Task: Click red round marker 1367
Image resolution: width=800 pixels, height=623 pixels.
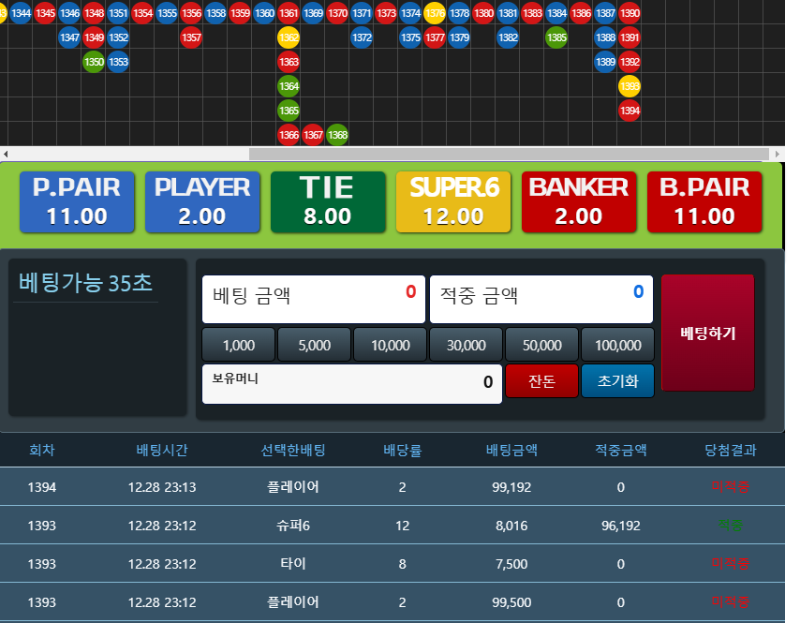Action: click(x=313, y=135)
